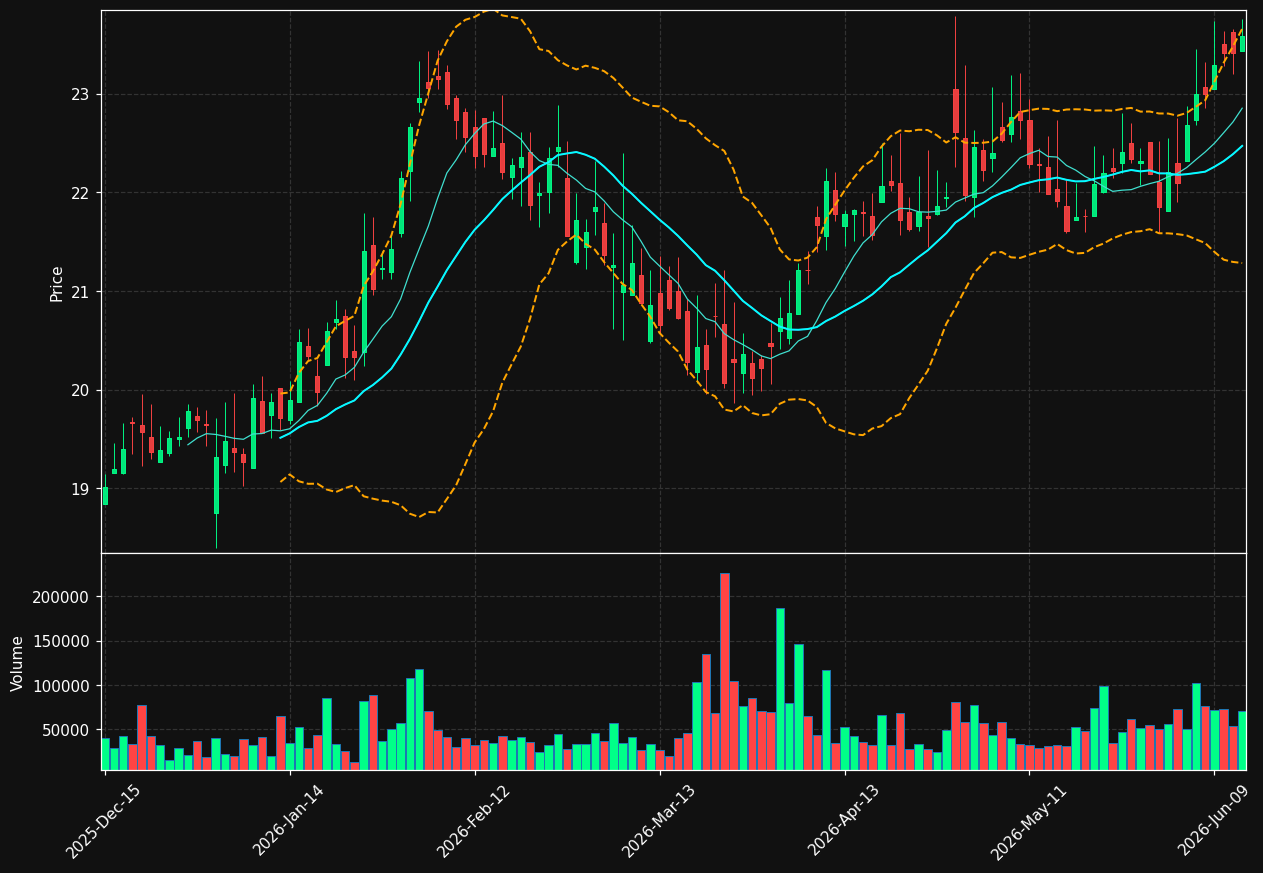Click the 2026-Mar-13 date label
Viewport: 1263px width, 873px height.
coord(658,821)
